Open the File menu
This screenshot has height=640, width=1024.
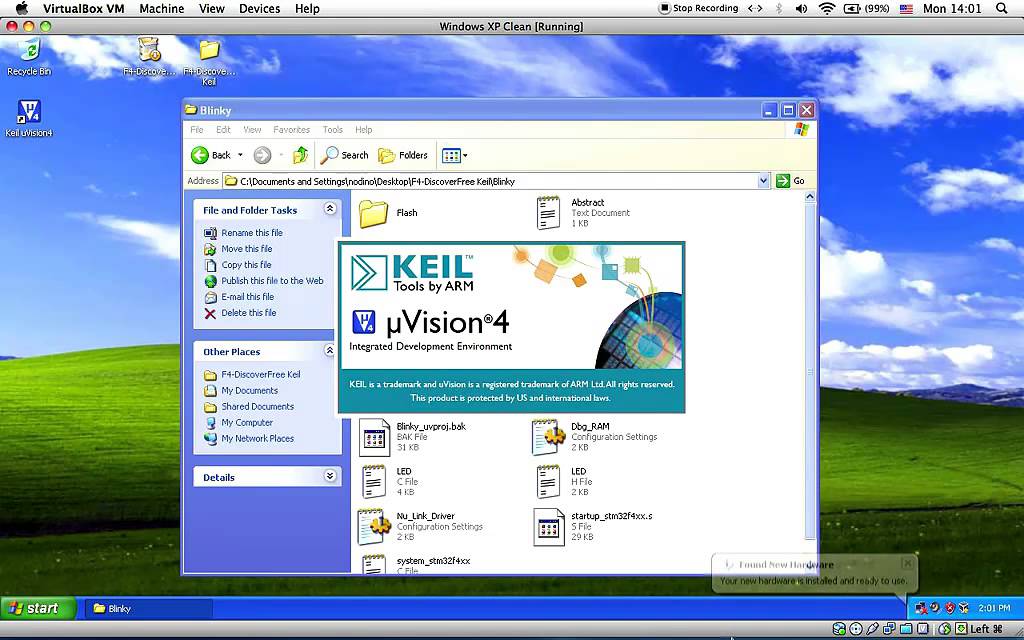pos(197,129)
